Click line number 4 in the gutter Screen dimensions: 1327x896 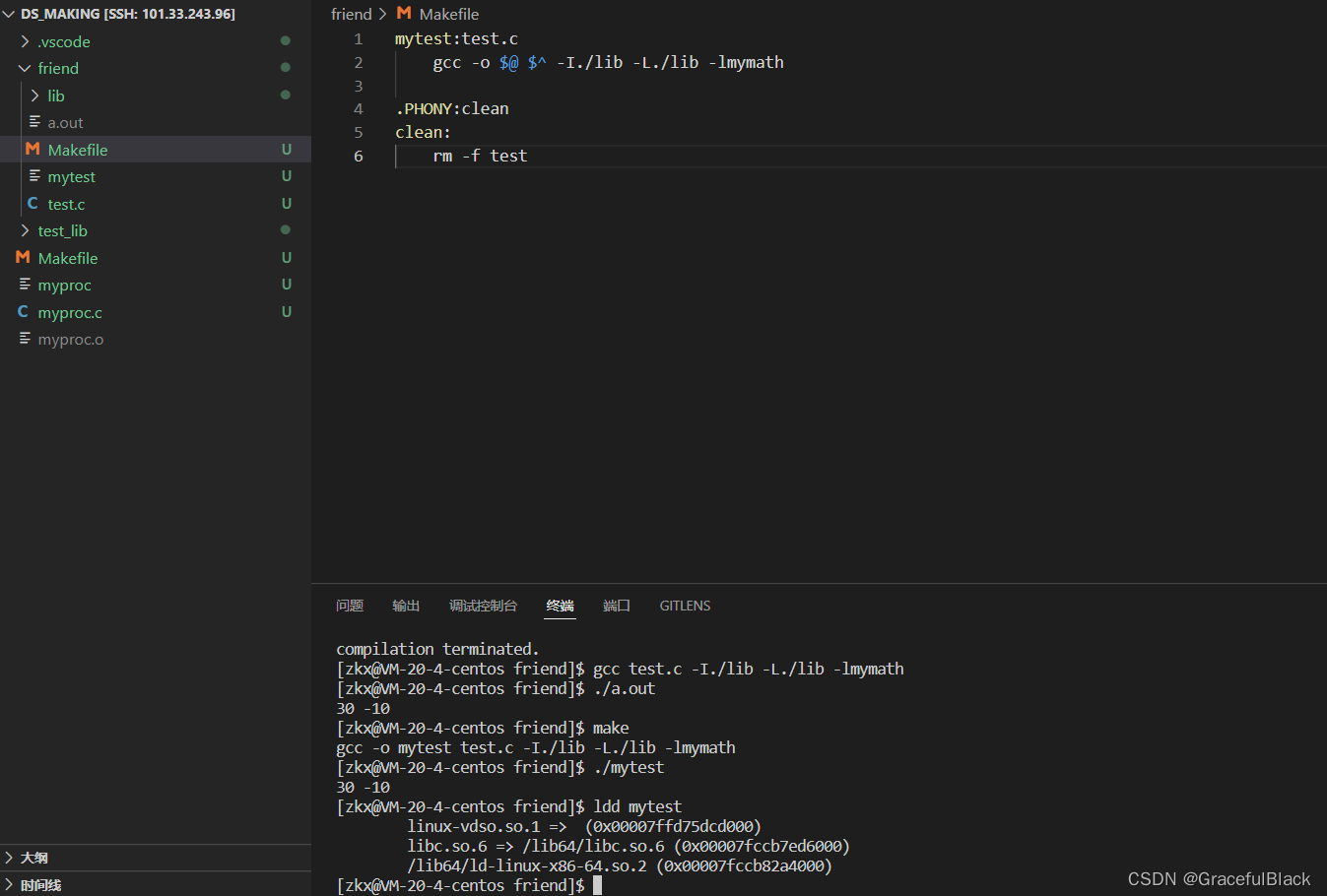coord(358,108)
